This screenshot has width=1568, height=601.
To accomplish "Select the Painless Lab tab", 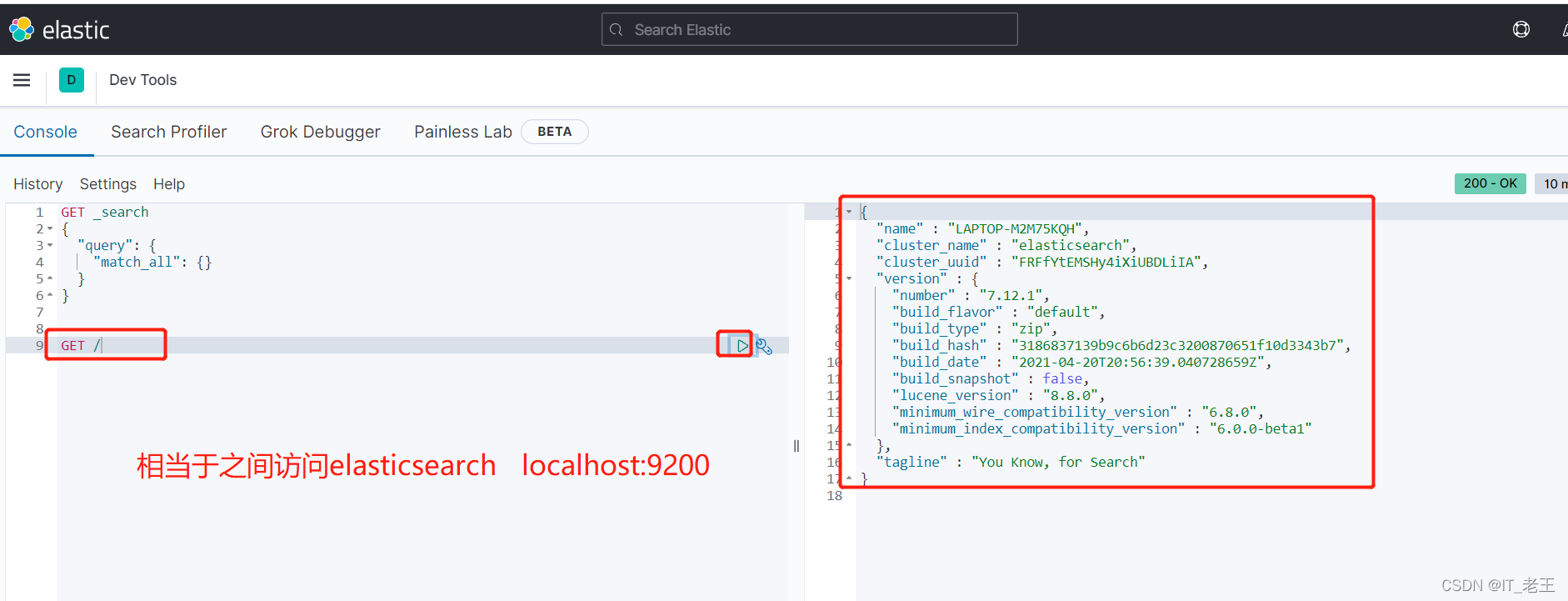I will tap(462, 132).
